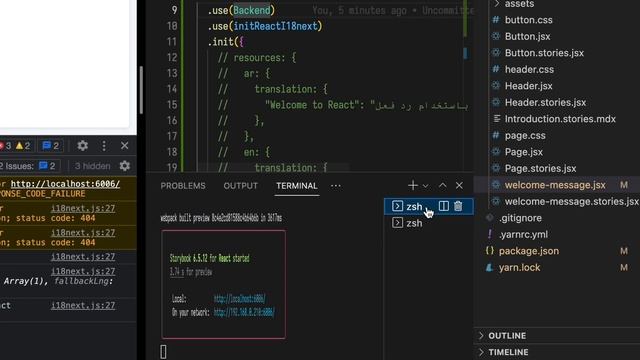Close the terminal panel
The width and height of the screenshot is (640, 360).
pos(459,185)
